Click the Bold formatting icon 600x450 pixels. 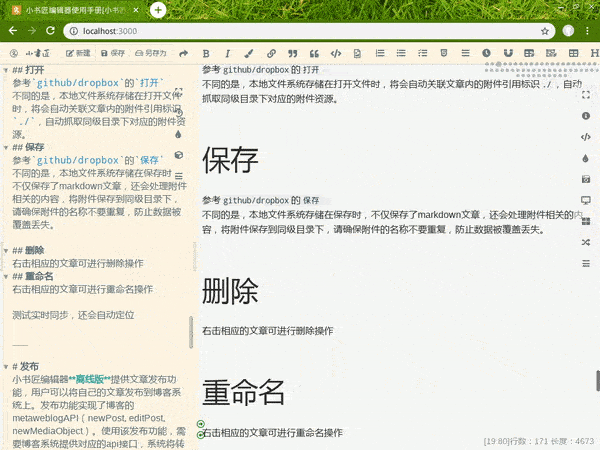click(206, 53)
